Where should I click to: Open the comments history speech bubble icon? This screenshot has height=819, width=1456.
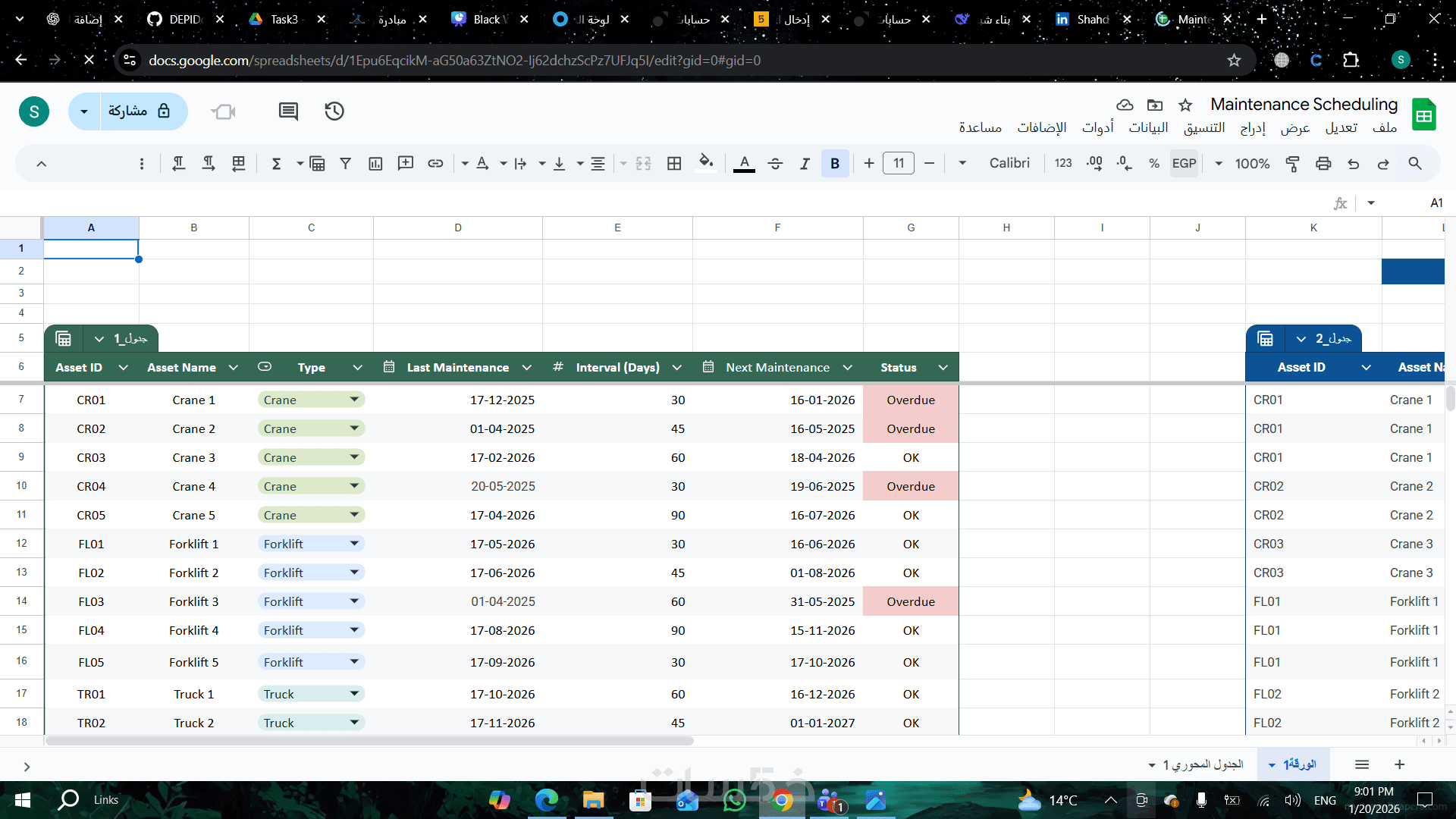click(288, 111)
